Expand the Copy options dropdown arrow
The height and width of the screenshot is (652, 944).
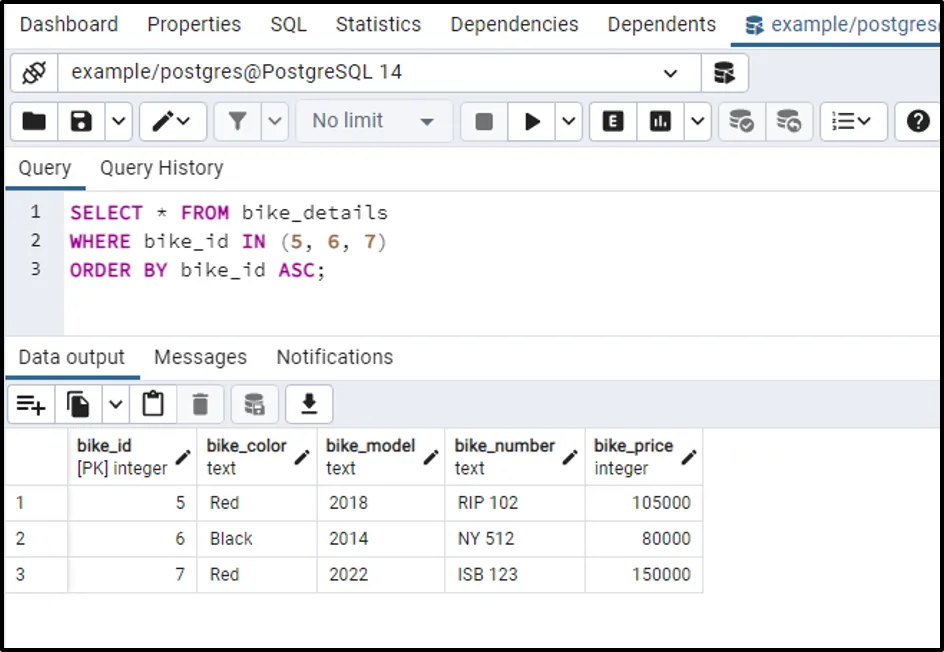tap(116, 404)
